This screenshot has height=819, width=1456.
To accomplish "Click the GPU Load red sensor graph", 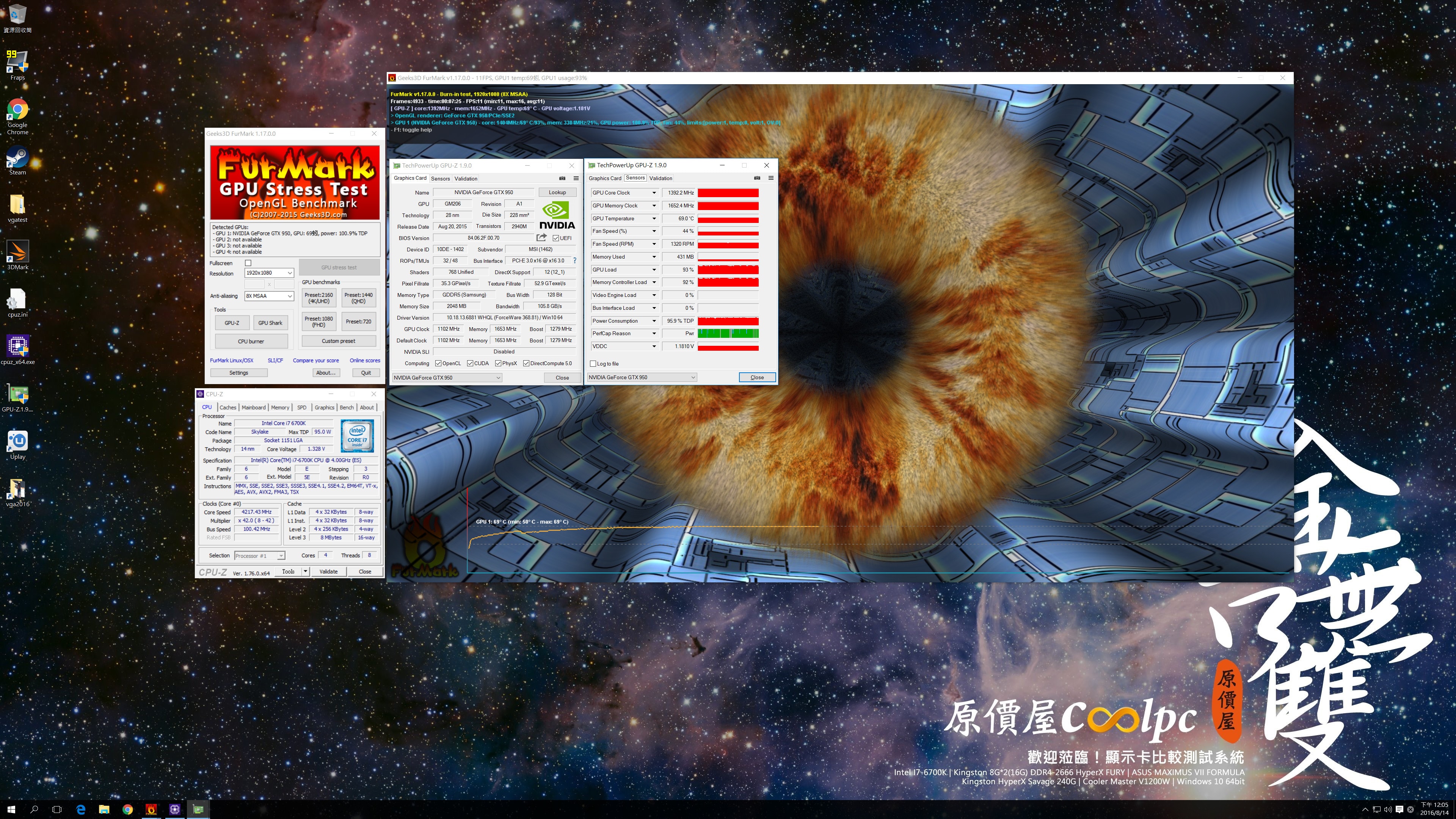I will coord(728,270).
